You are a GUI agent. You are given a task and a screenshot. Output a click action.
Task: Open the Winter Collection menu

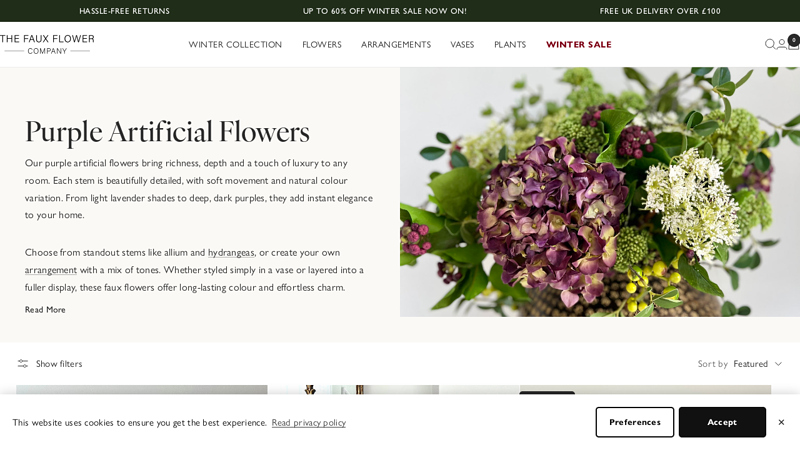[235, 44]
